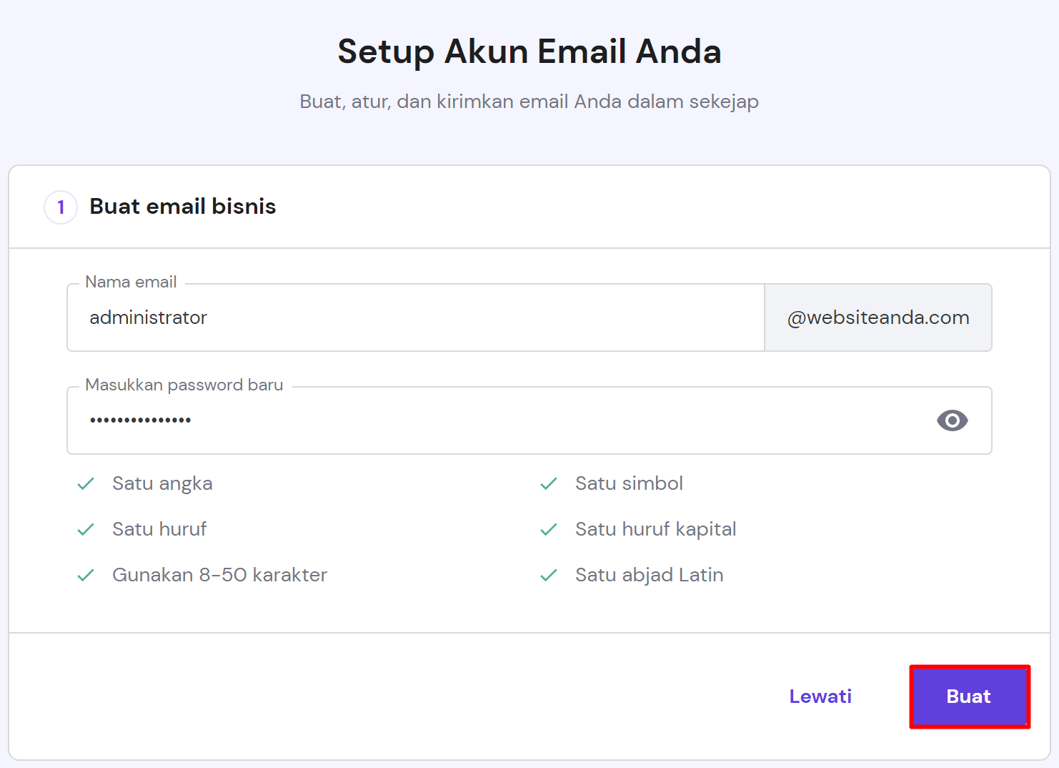The width and height of the screenshot is (1059, 768).
Task: Click the green checkmark beside Satu angka
Action: click(x=86, y=484)
